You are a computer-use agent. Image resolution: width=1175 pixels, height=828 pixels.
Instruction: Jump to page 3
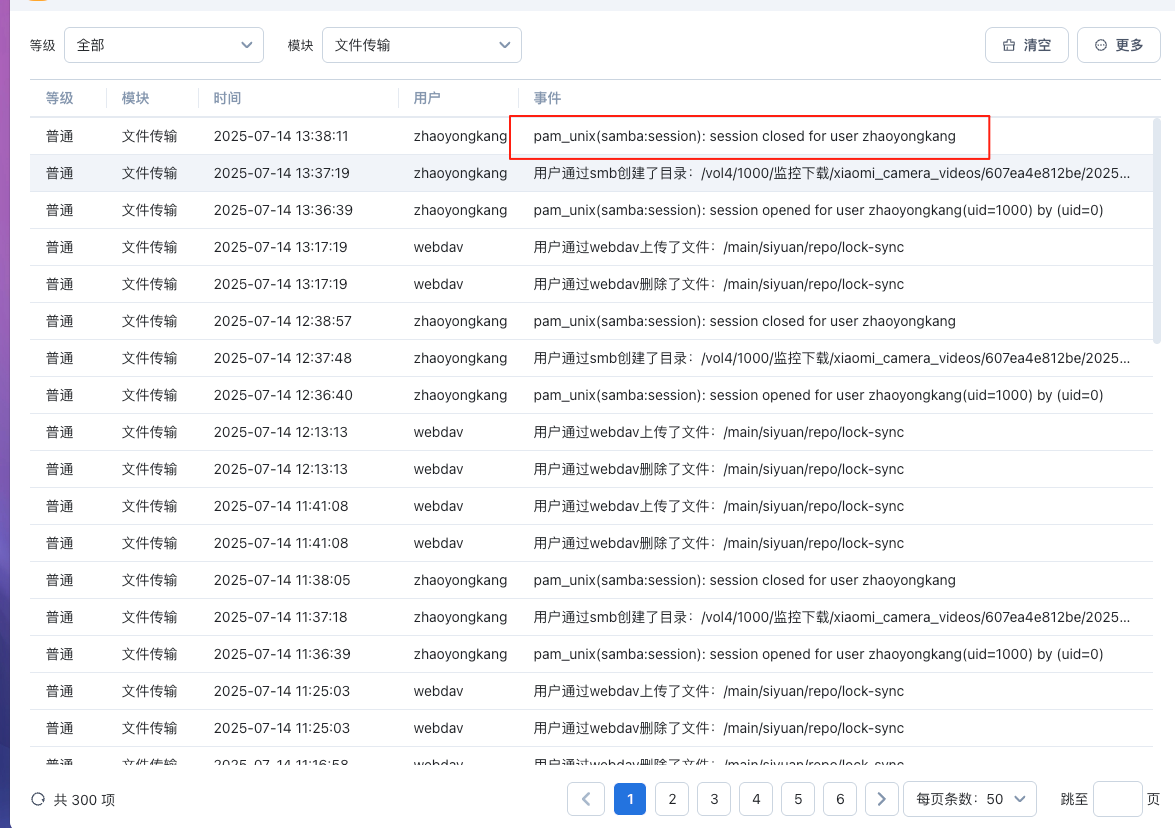tap(714, 799)
